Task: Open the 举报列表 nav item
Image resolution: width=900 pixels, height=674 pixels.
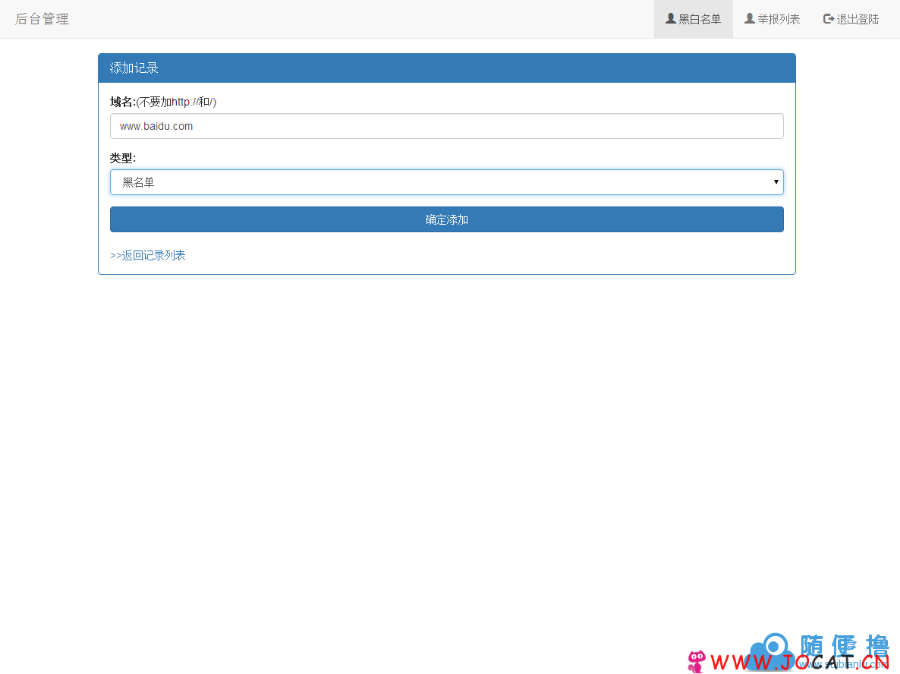Action: click(x=772, y=19)
